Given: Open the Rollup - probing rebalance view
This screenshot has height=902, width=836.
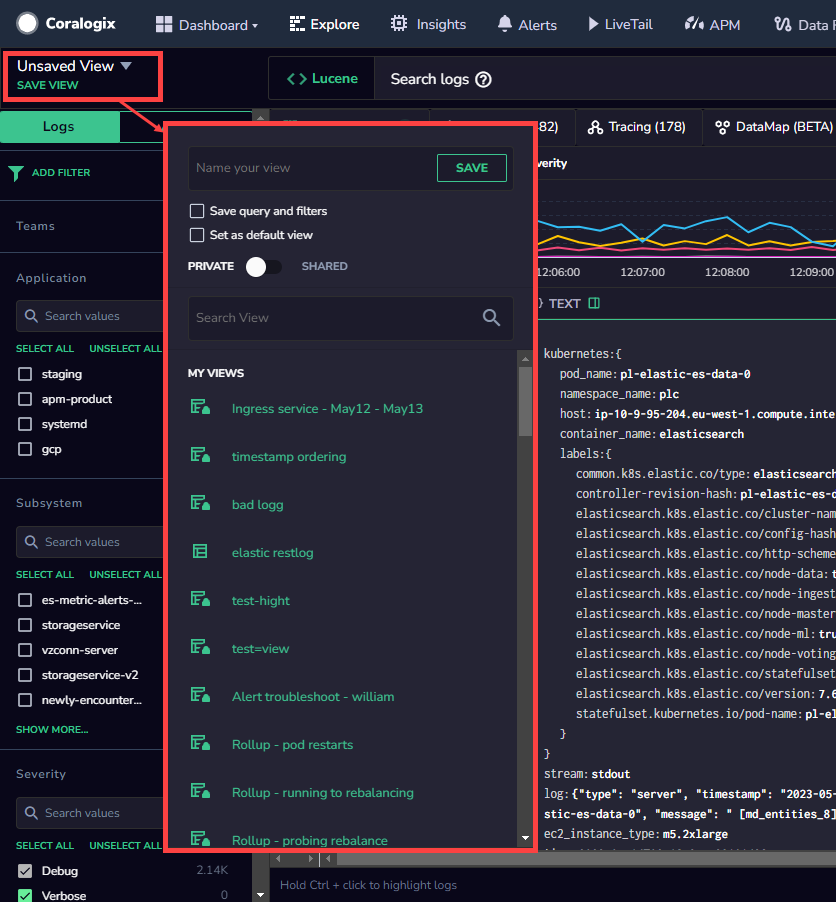Looking at the screenshot, I should (x=310, y=840).
